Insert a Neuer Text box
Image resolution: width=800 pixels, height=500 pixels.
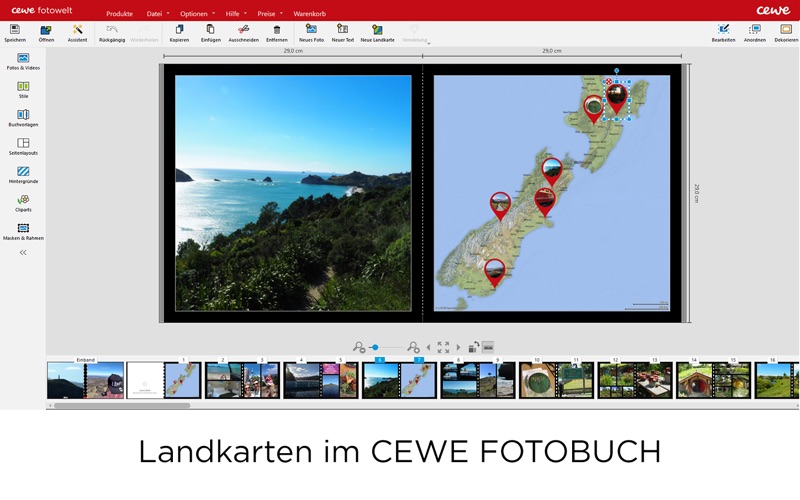pos(342,33)
